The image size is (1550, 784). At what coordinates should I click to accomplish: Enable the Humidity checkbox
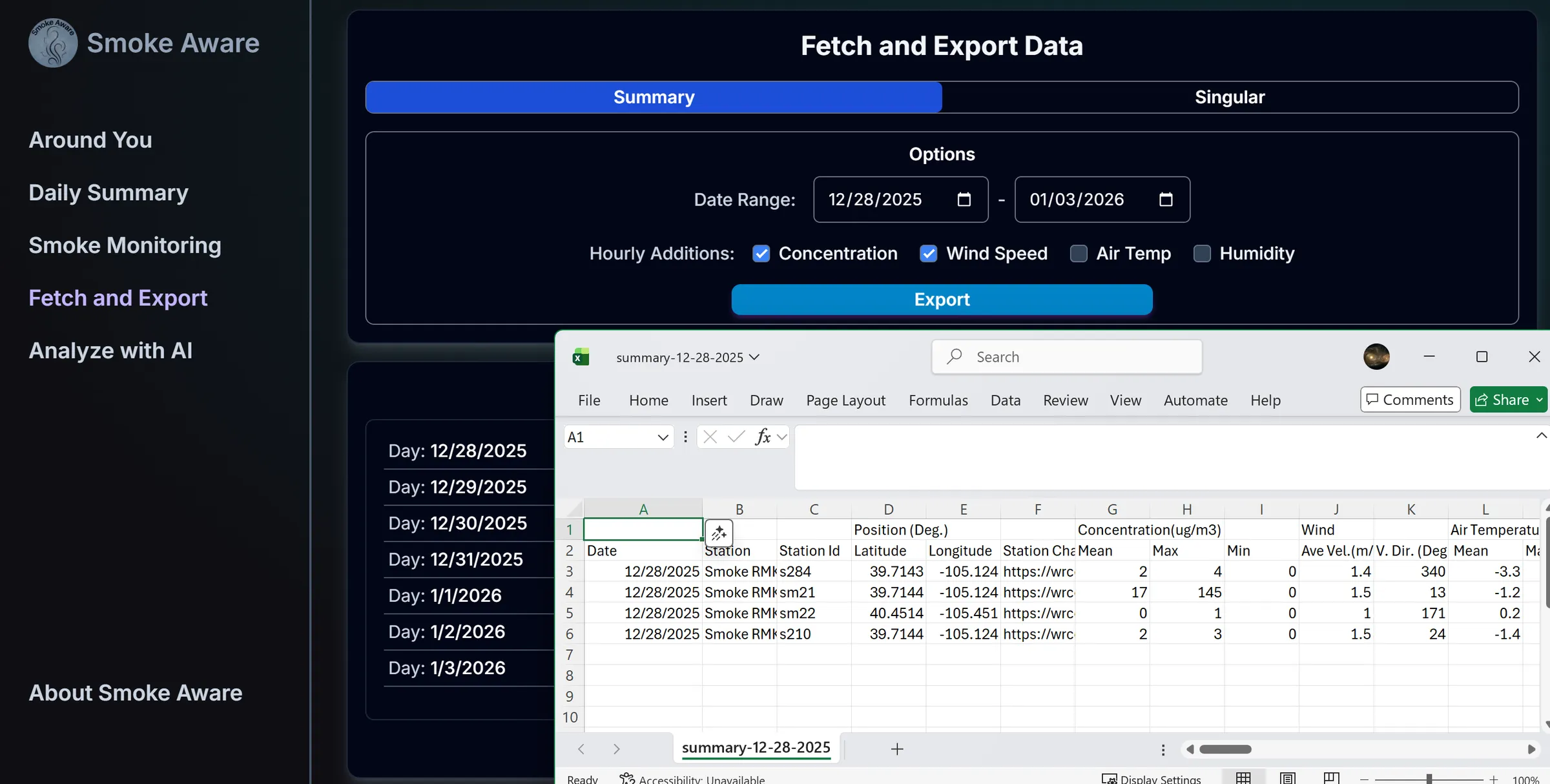coord(1202,254)
